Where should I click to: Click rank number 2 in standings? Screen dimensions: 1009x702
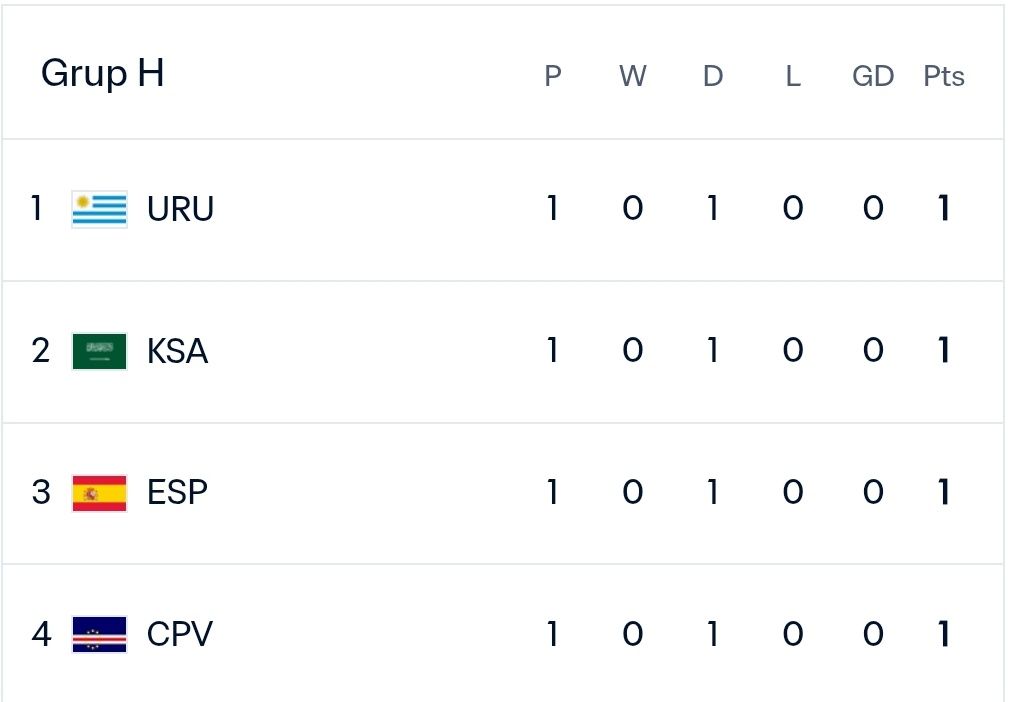[x=41, y=351]
